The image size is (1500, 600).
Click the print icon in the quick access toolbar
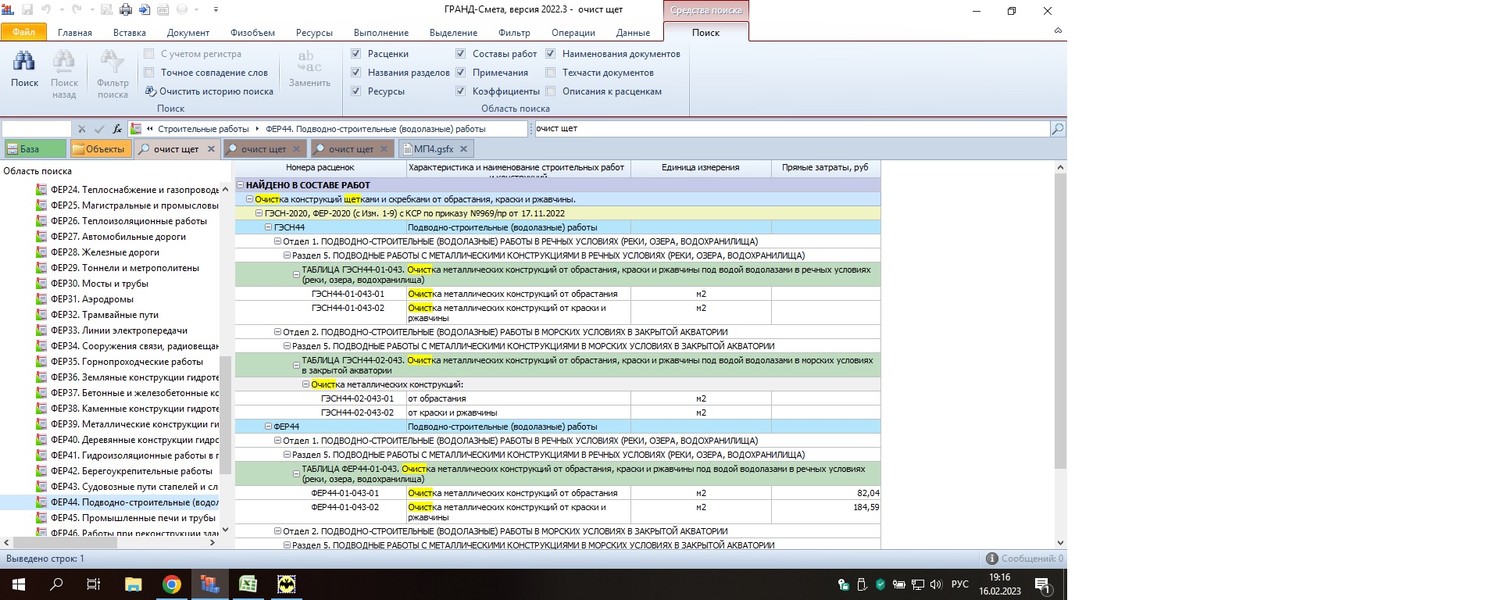(x=126, y=10)
